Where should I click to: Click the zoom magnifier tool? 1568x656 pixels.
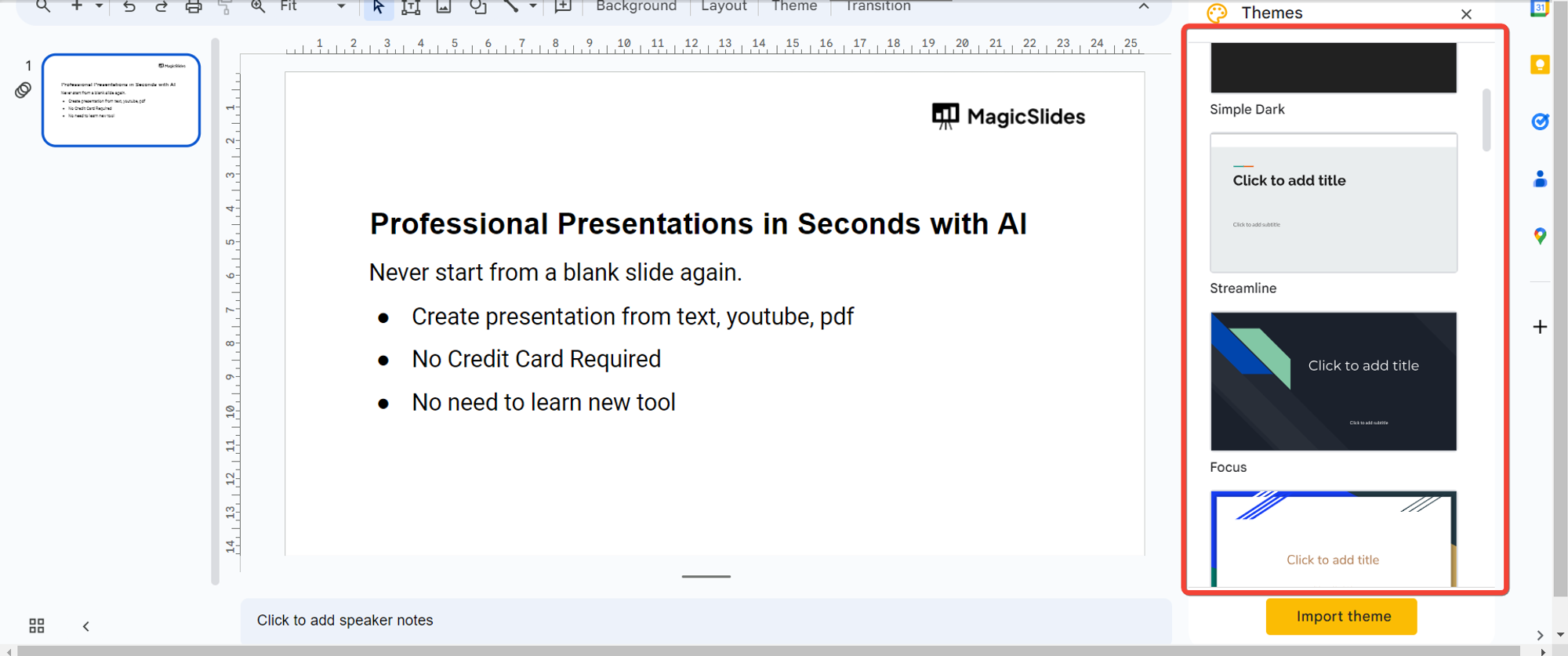pos(257,6)
